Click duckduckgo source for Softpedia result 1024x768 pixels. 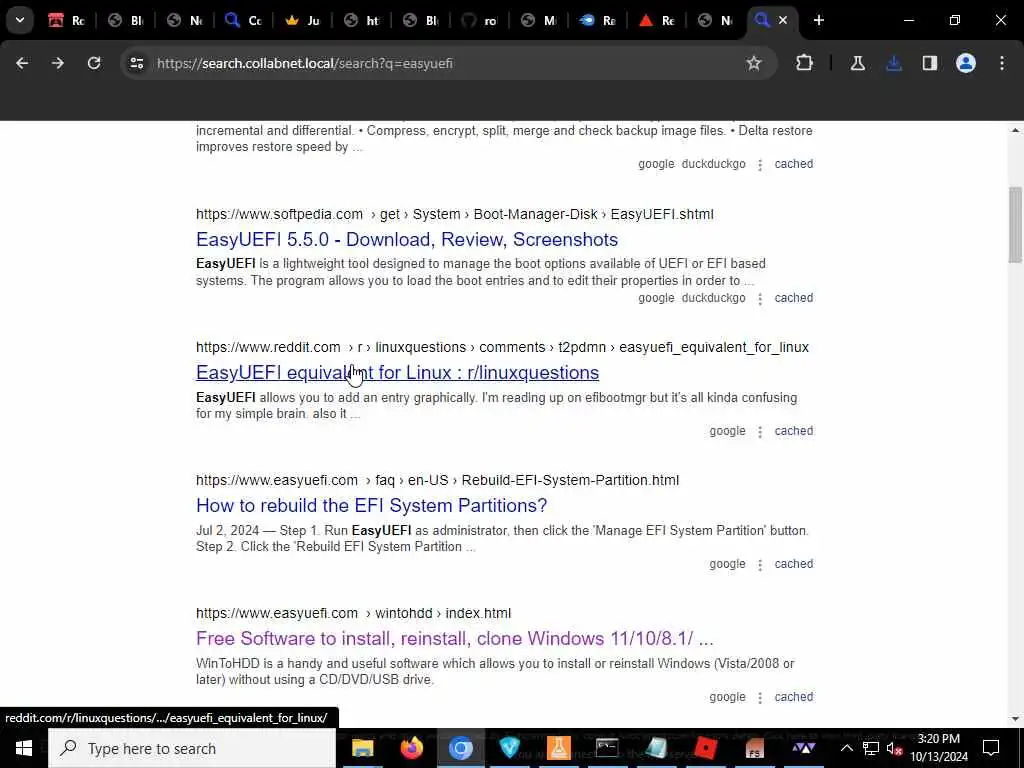713,298
